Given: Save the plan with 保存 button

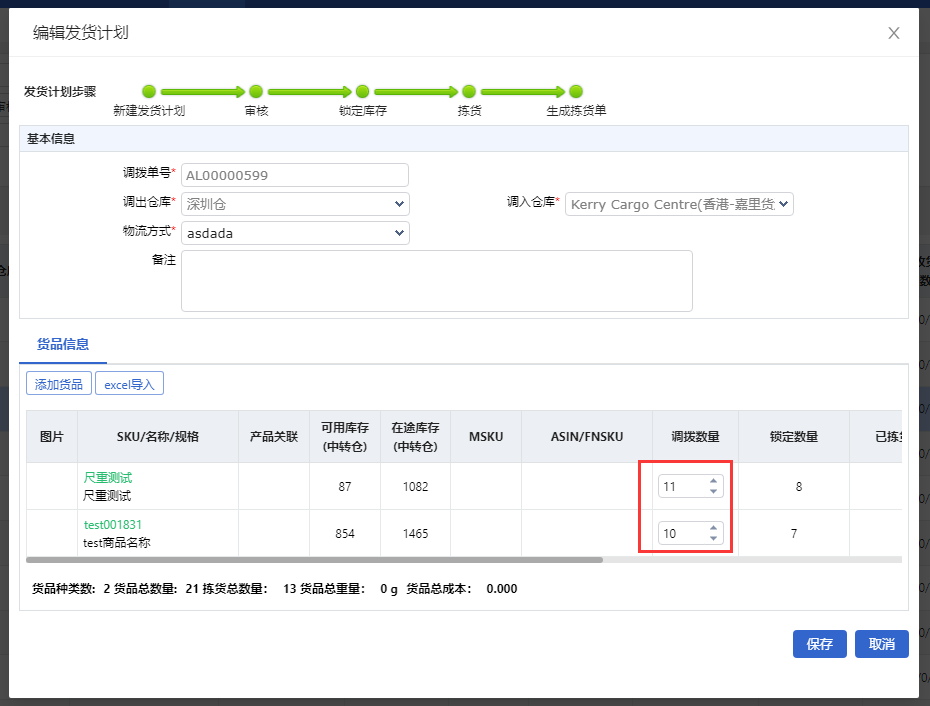Looking at the screenshot, I should (x=819, y=644).
